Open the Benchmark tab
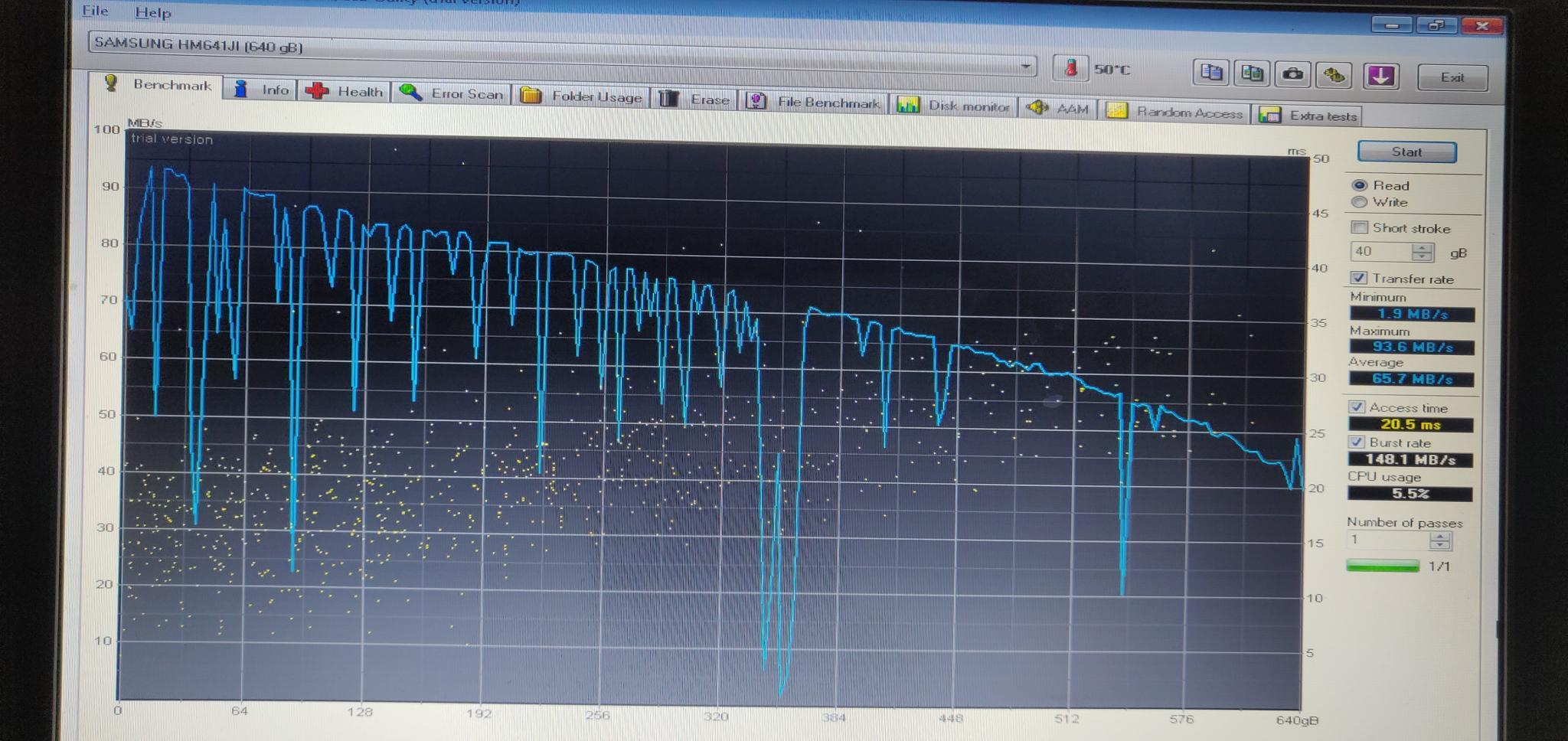Screen dimensions: 1568x741 157,84
